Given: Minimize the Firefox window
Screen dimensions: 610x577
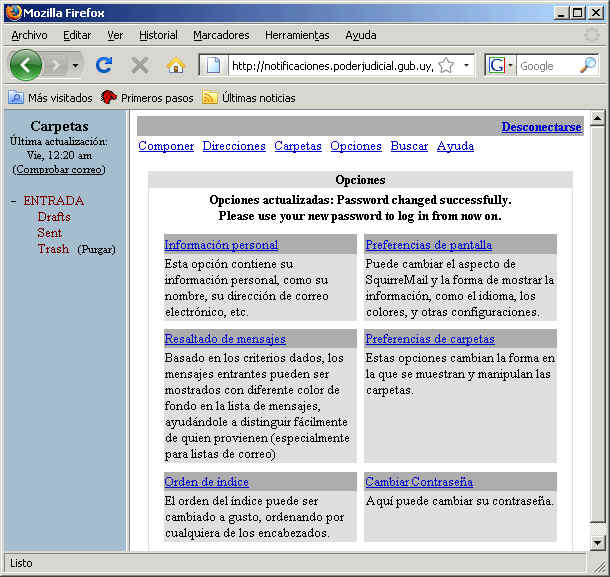Looking at the screenshot, I should (x=561, y=13).
